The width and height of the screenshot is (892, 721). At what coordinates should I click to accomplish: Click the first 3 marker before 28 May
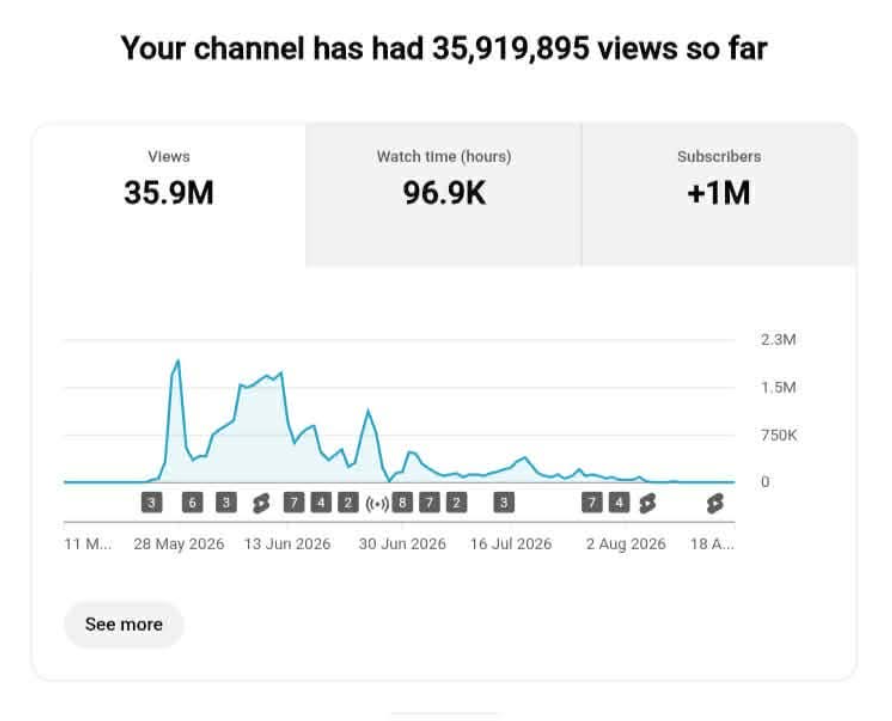click(x=152, y=502)
